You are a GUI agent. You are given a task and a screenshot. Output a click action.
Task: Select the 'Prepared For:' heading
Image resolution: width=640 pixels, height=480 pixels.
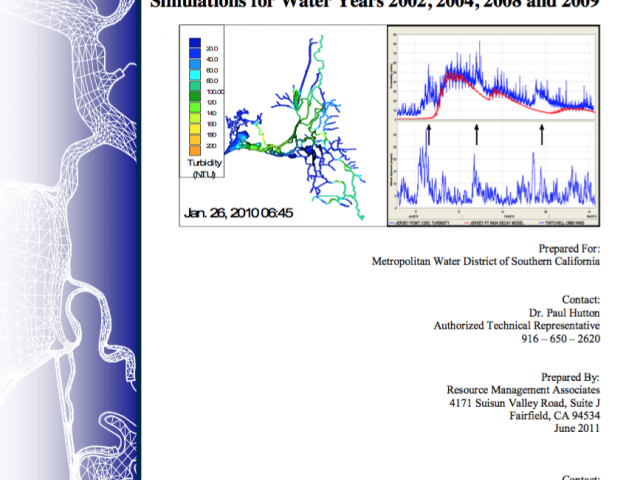[x=569, y=249]
